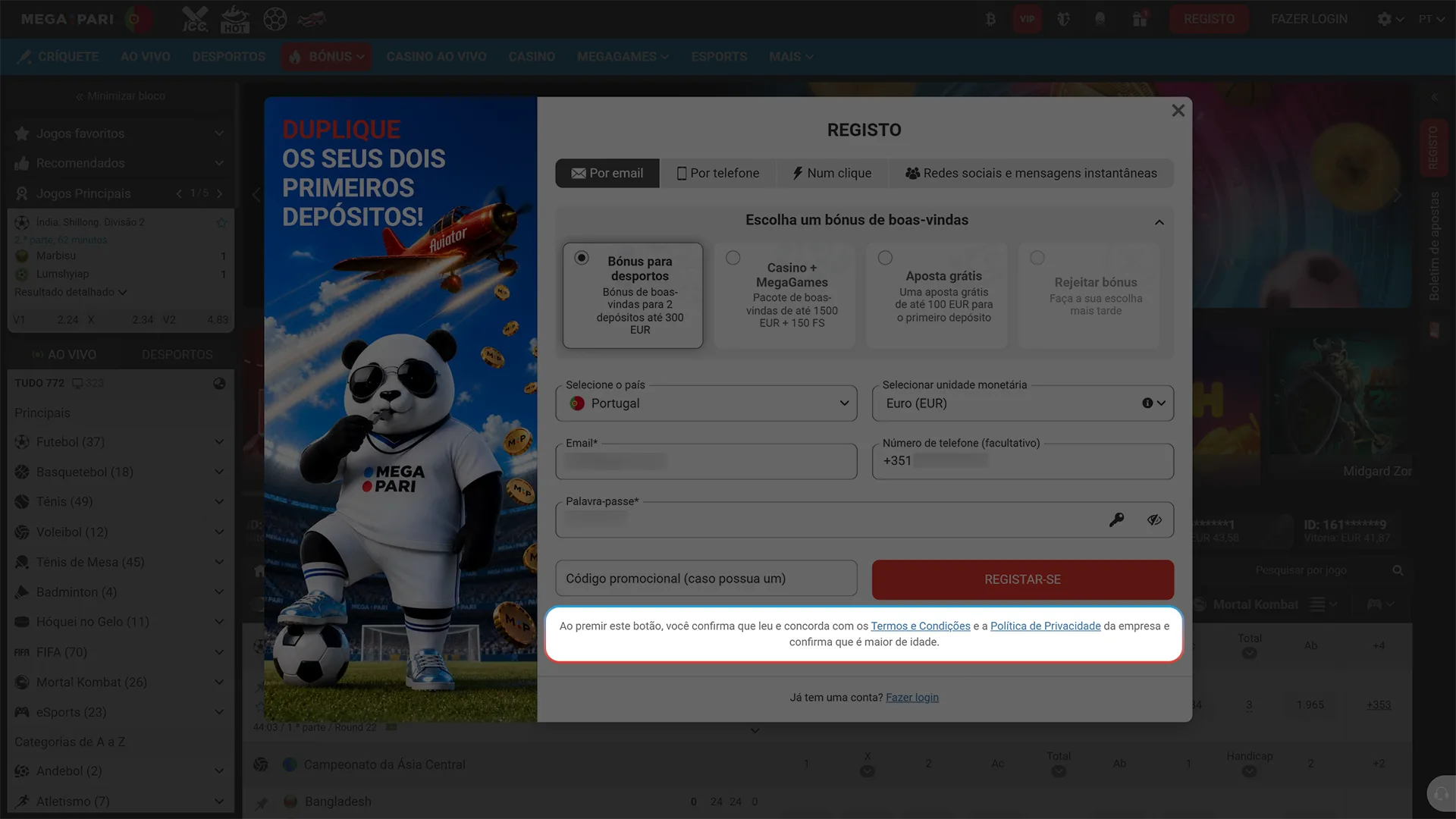Choose Redes sociais e mensagens instantâneas tab
The width and height of the screenshot is (1456, 819).
(x=1031, y=173)
